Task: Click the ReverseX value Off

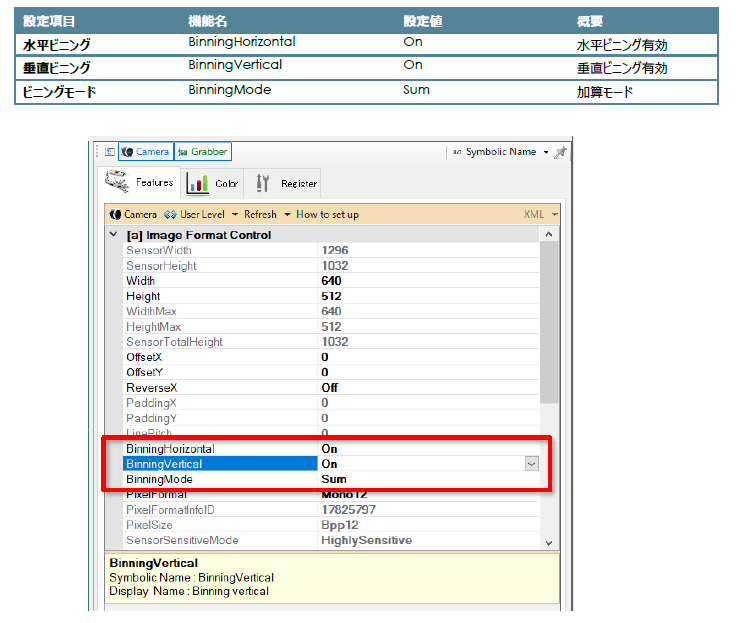Action: (x=329, y=387)
